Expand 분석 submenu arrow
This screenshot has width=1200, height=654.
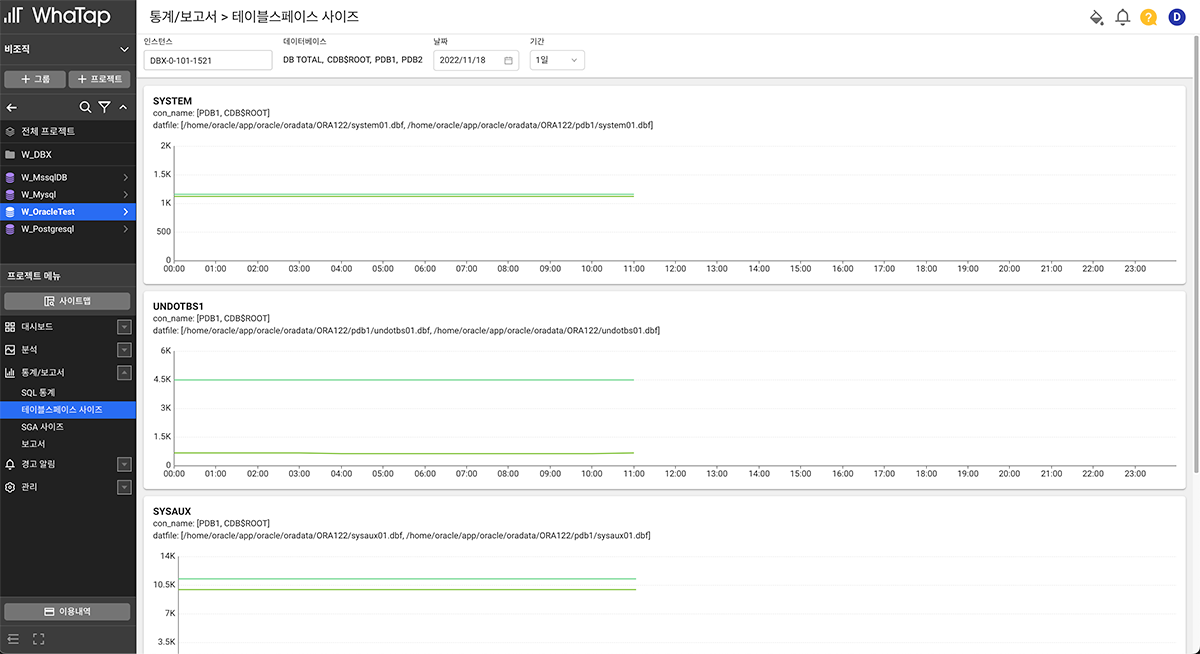[x=124, y=350]
